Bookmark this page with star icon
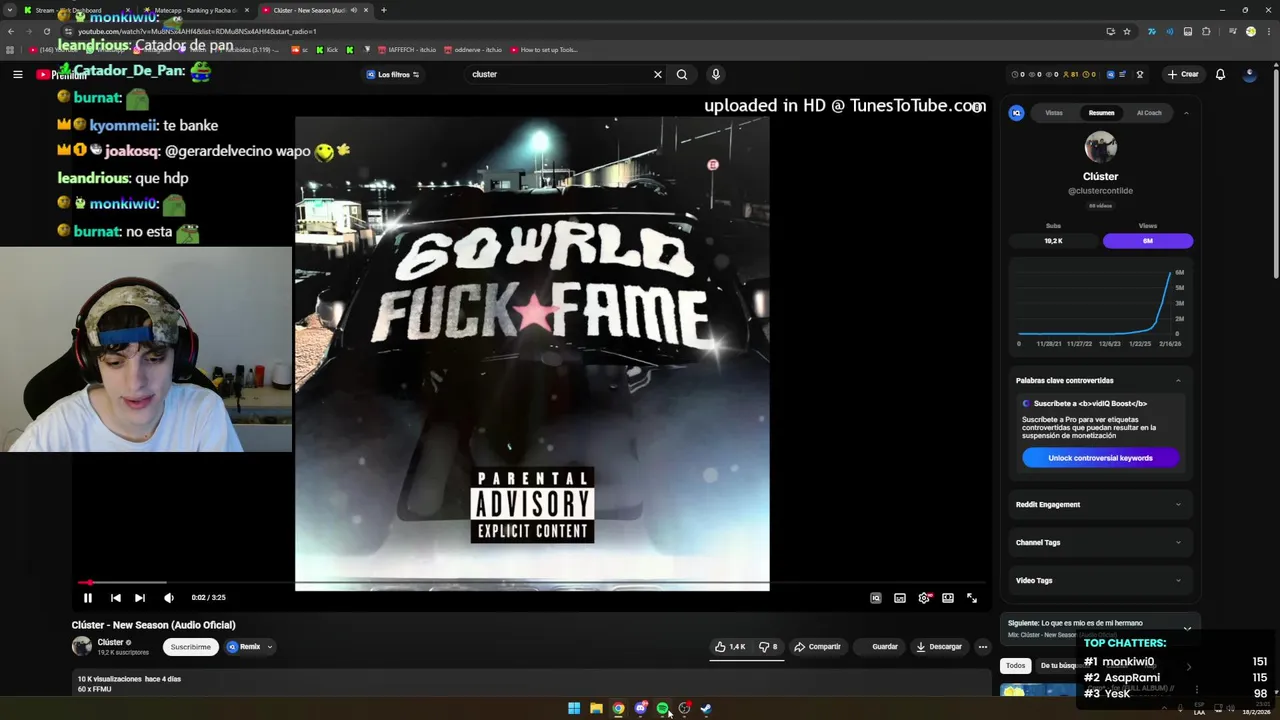The image size is (1280, 720). 1127,31
